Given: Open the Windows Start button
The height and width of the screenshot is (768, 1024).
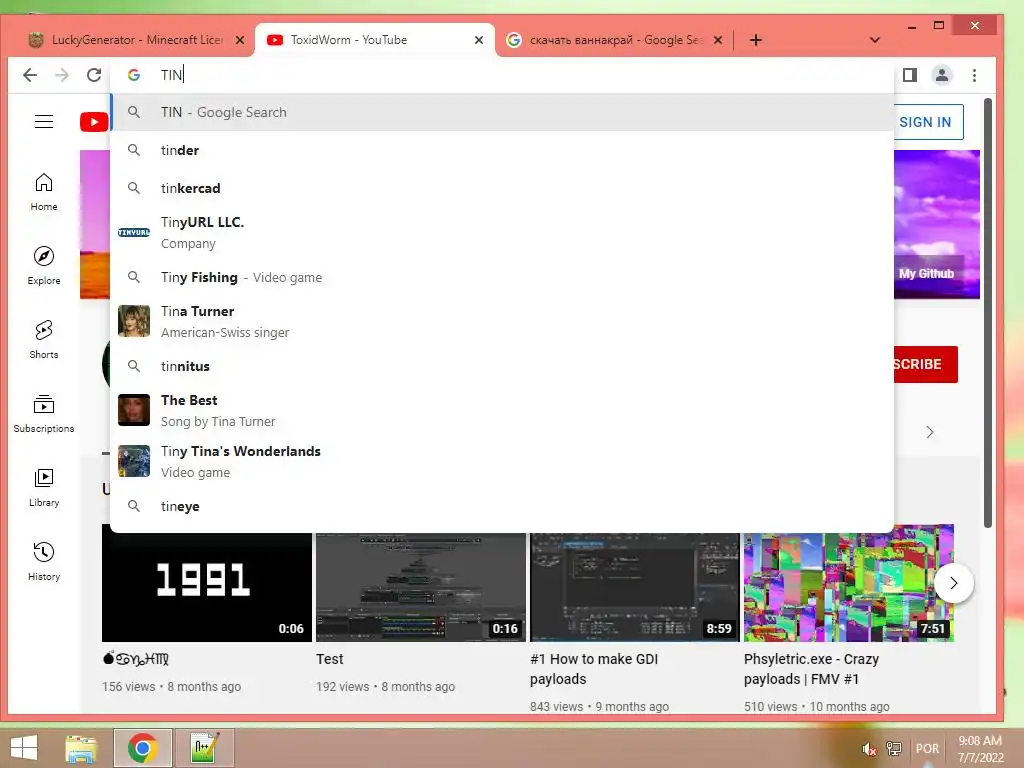Looking at the screenshot, I should pyautogui.click(x=24, y=748).
